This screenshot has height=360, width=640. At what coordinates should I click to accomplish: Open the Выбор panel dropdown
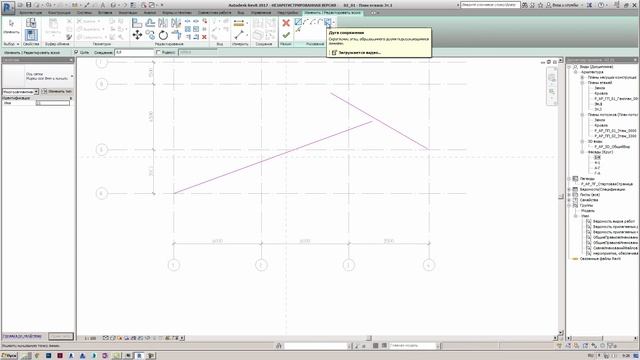(x=11, y=44)
